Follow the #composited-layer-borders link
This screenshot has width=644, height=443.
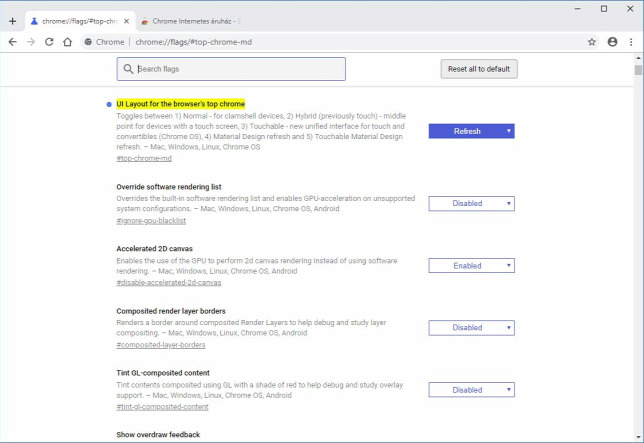(161, 345)
